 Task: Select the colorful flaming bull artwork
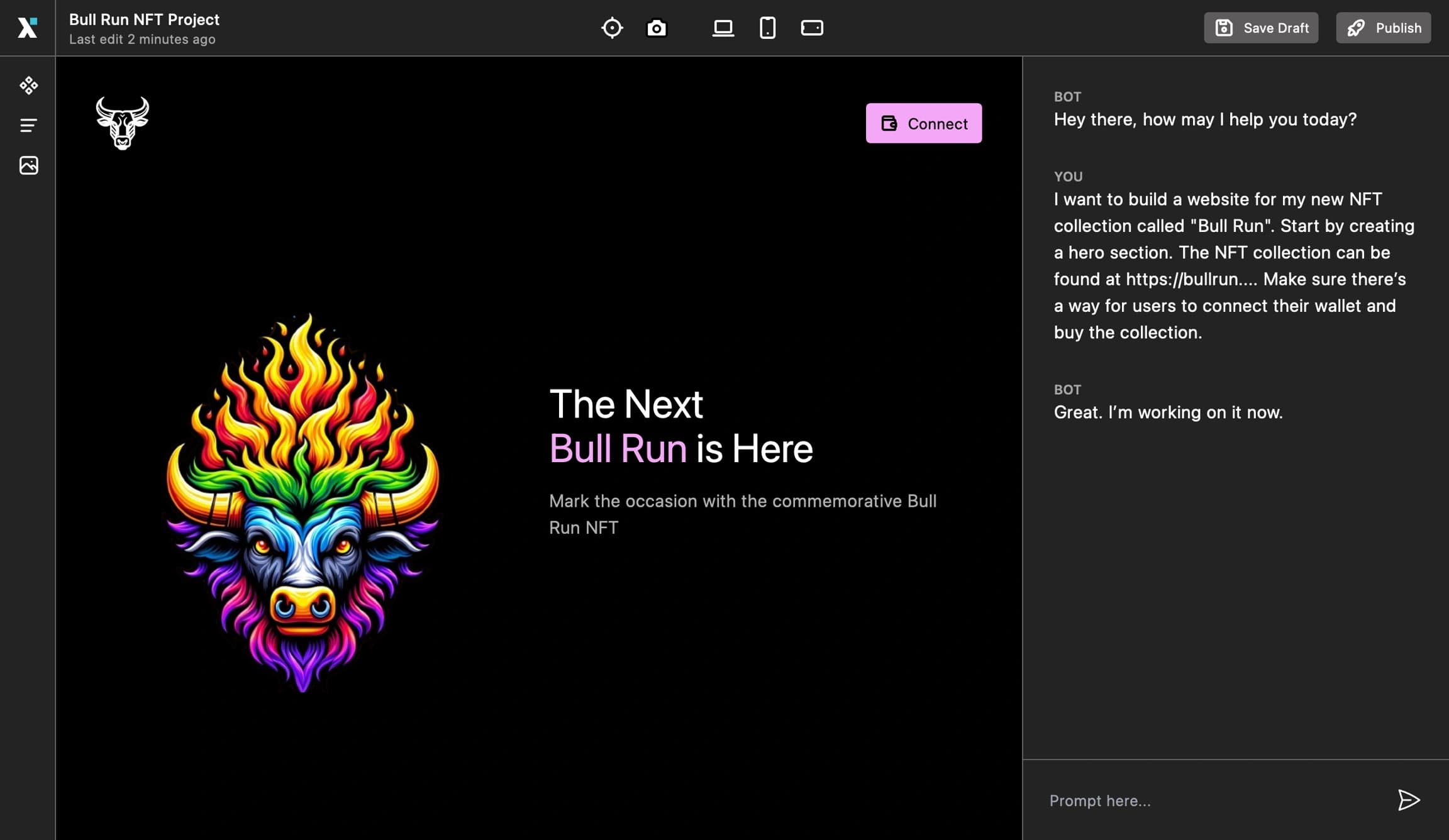(x=303, y=503)
